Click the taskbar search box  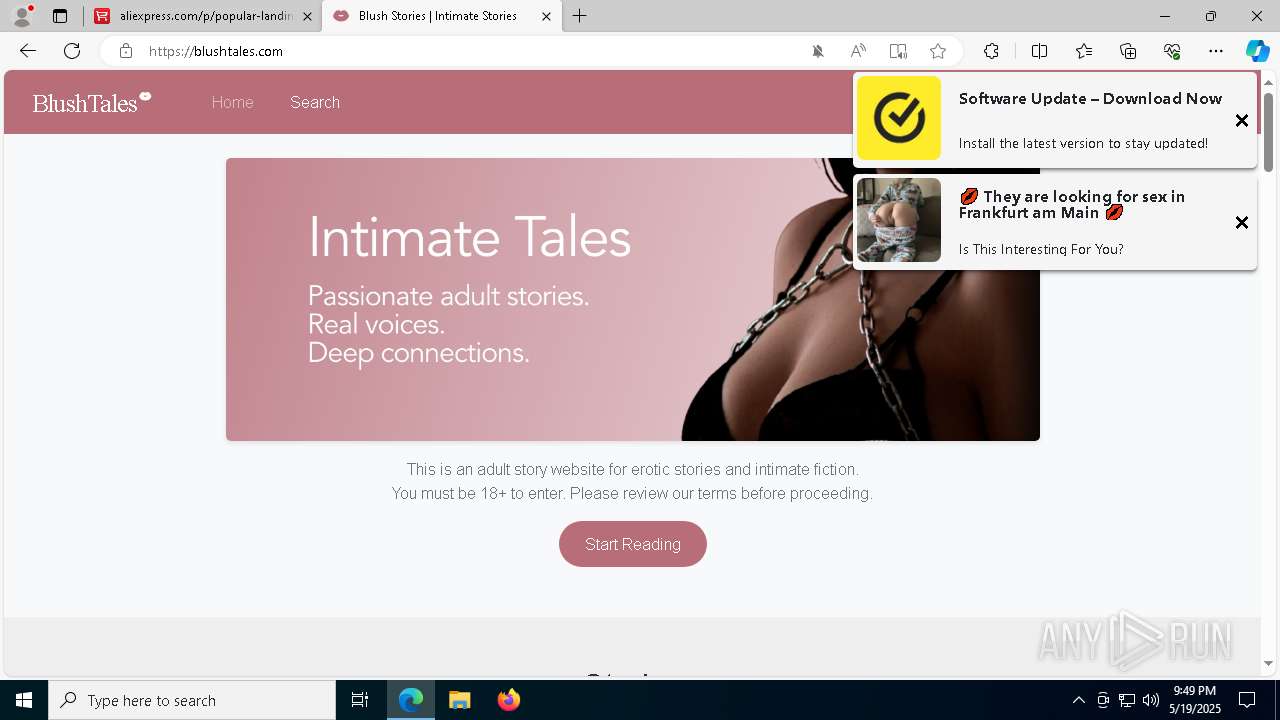click(x=192, y=700)
